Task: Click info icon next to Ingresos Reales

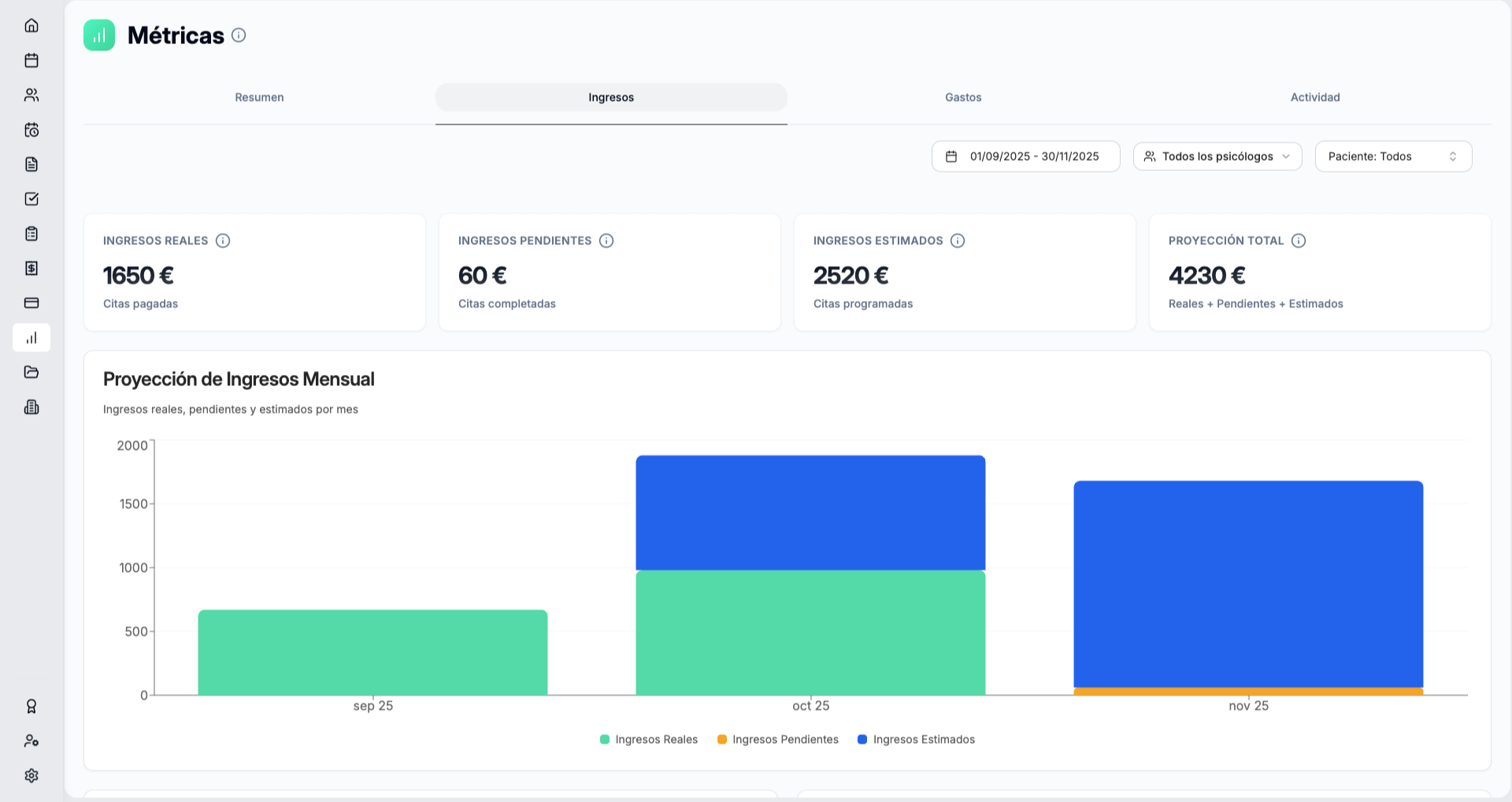Action: 223,240
